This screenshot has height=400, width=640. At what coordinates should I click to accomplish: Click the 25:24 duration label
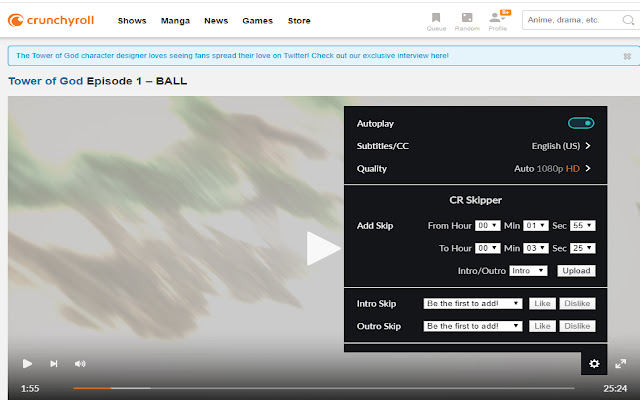pyautogui.click(x=615, y=388)
